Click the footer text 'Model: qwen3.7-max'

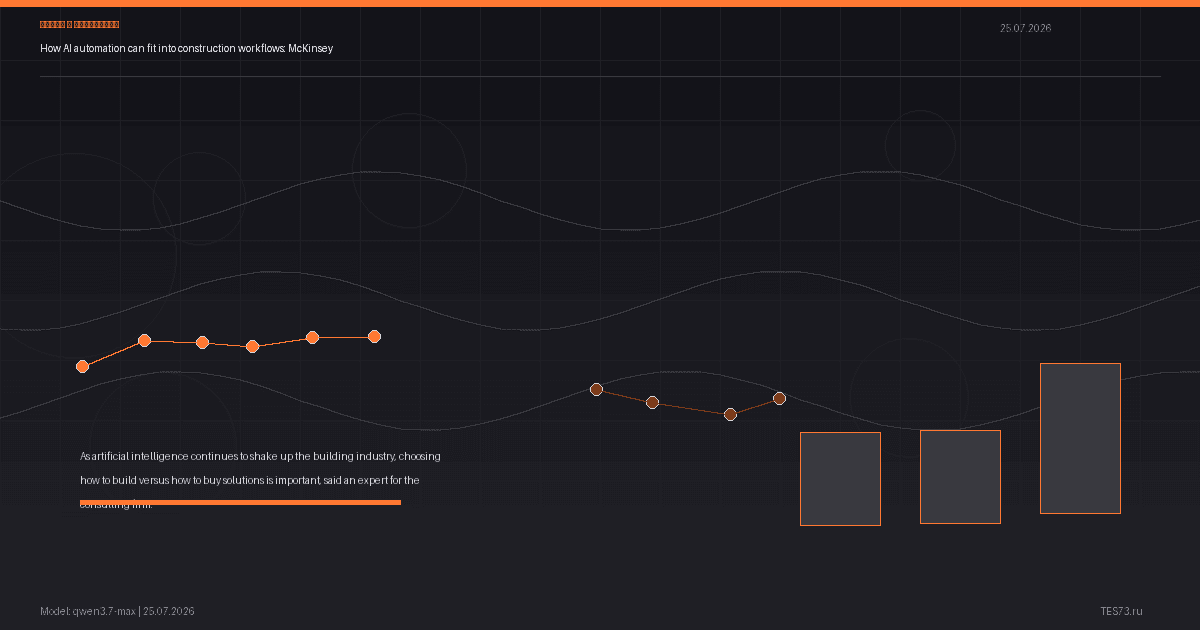88,611
